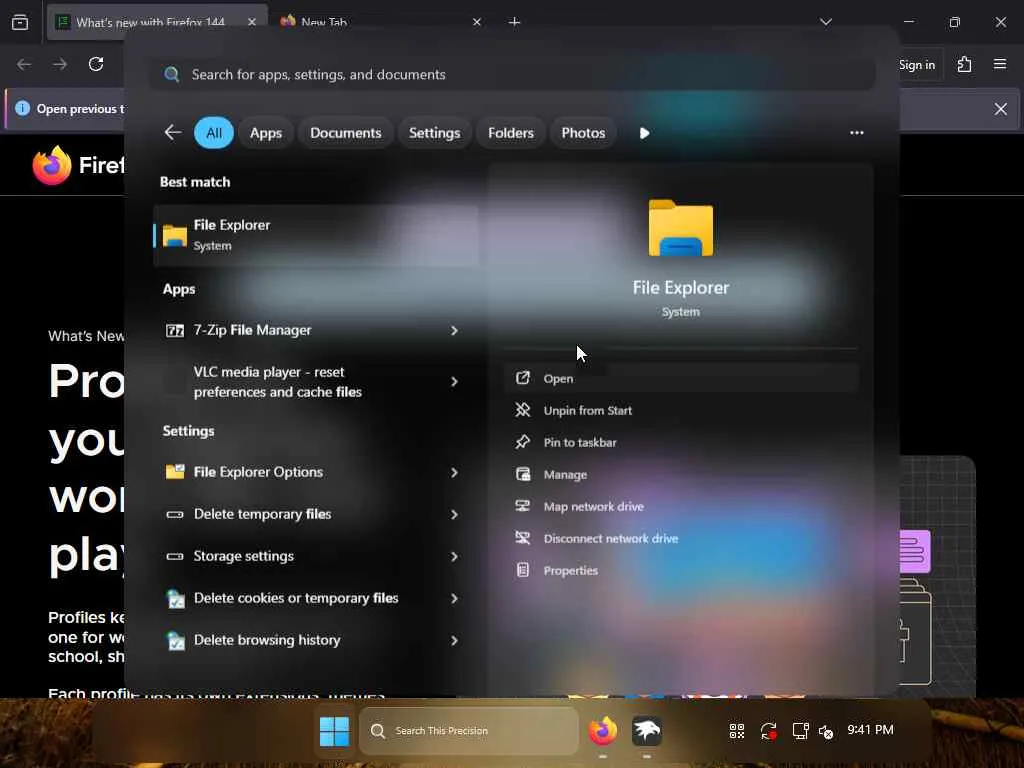Viewport: 1024px width, 768px height.
Task: Choose Manage in the actions list
Action: click(680, 474)
